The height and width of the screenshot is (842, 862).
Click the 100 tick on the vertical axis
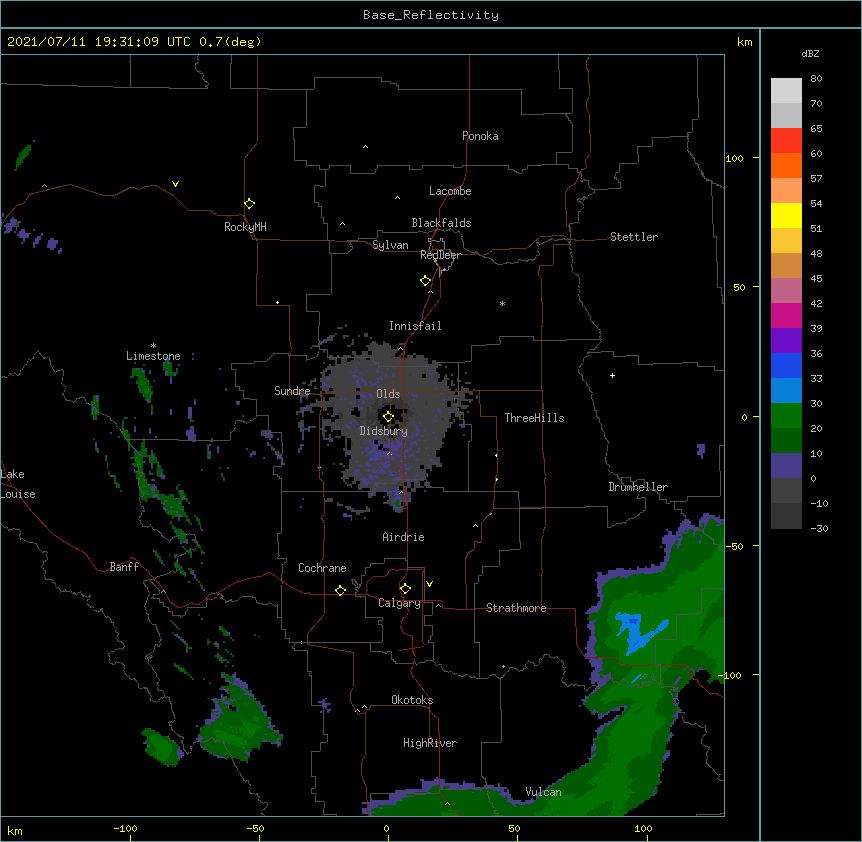(734, 159)
